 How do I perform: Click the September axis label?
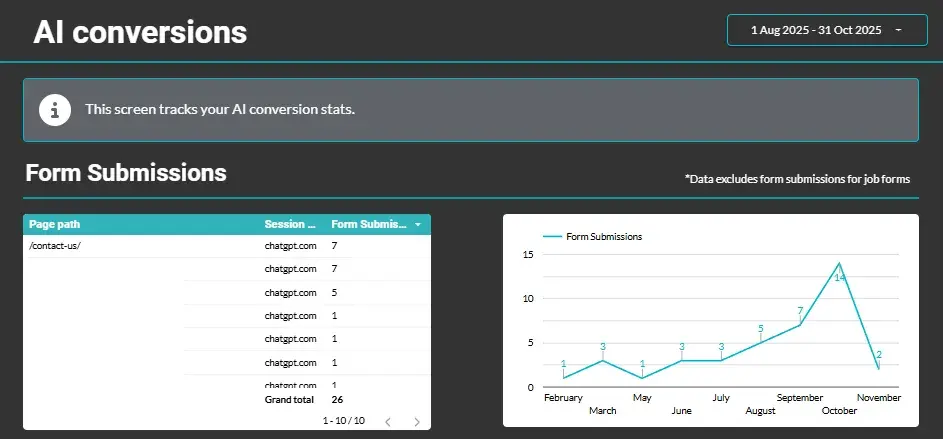click(x=800, y=398)
